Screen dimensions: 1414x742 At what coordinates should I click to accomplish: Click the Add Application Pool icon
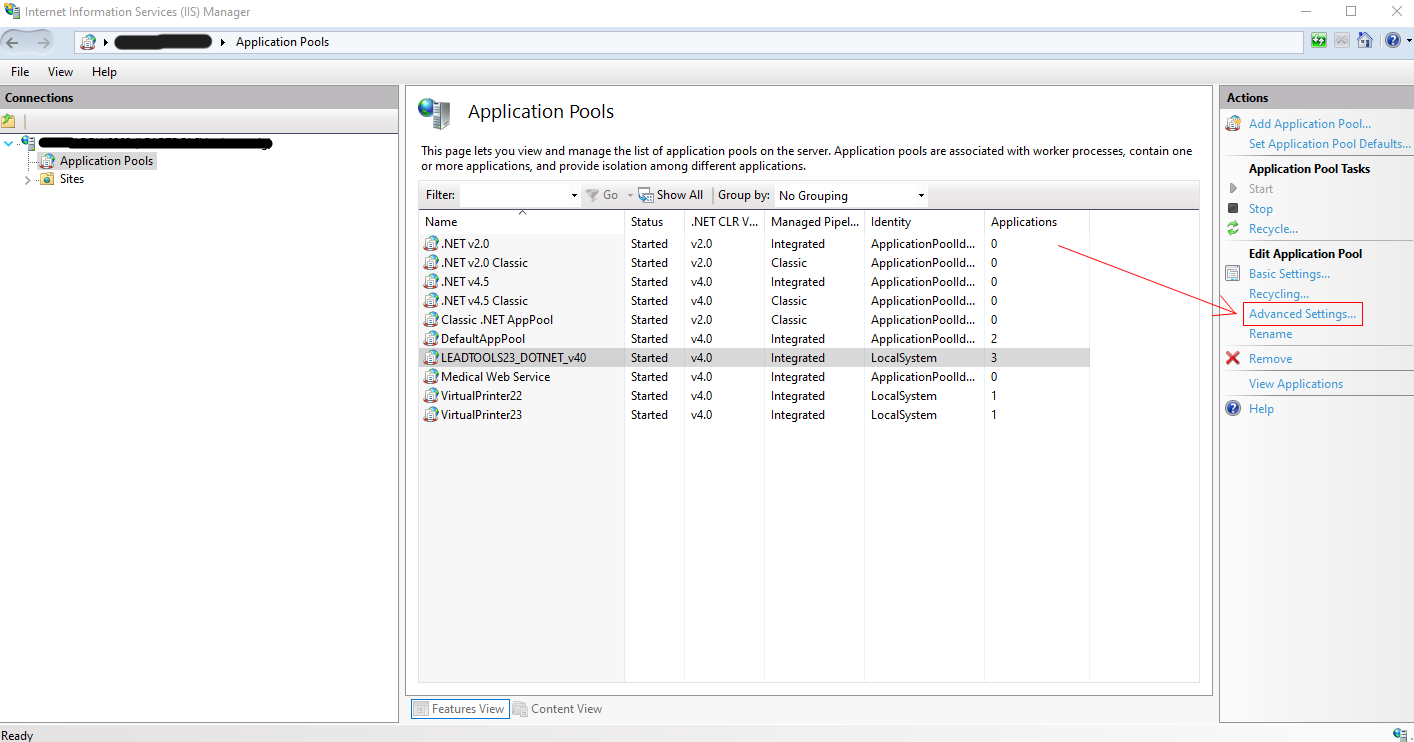[x=1233, y=123]
